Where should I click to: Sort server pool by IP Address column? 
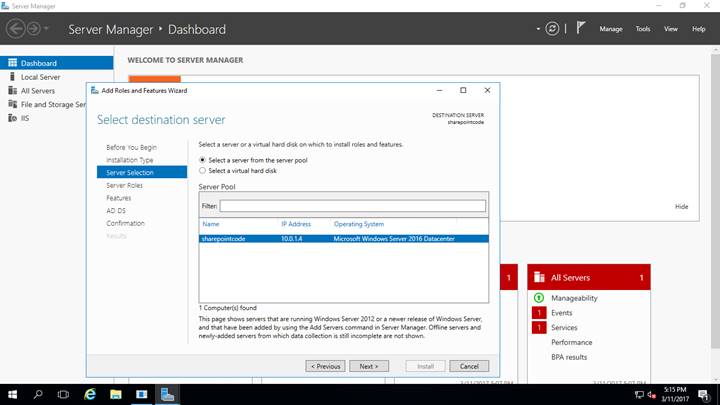coord(296,224)
